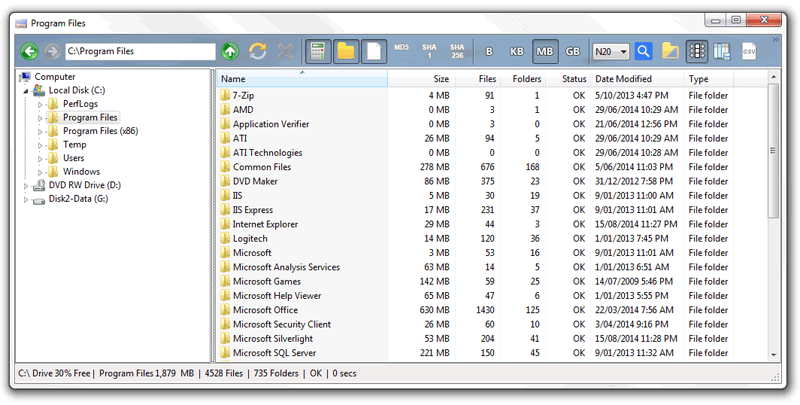This screenshot has width=800, height=405.
Task: Select MB size units
Action: point(545,52)
